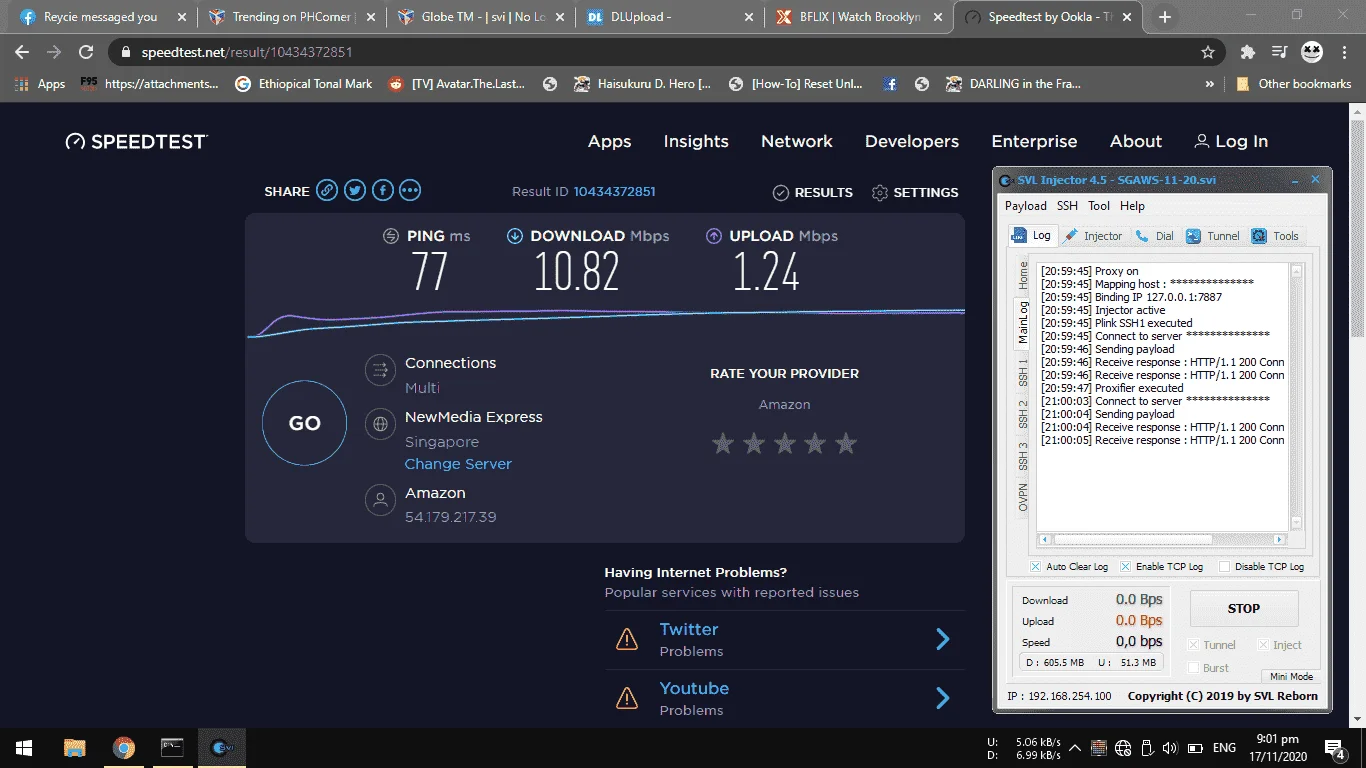Click the Log In link
The width and height of the screenshot is (1366, 768).
click(1231, 142)
